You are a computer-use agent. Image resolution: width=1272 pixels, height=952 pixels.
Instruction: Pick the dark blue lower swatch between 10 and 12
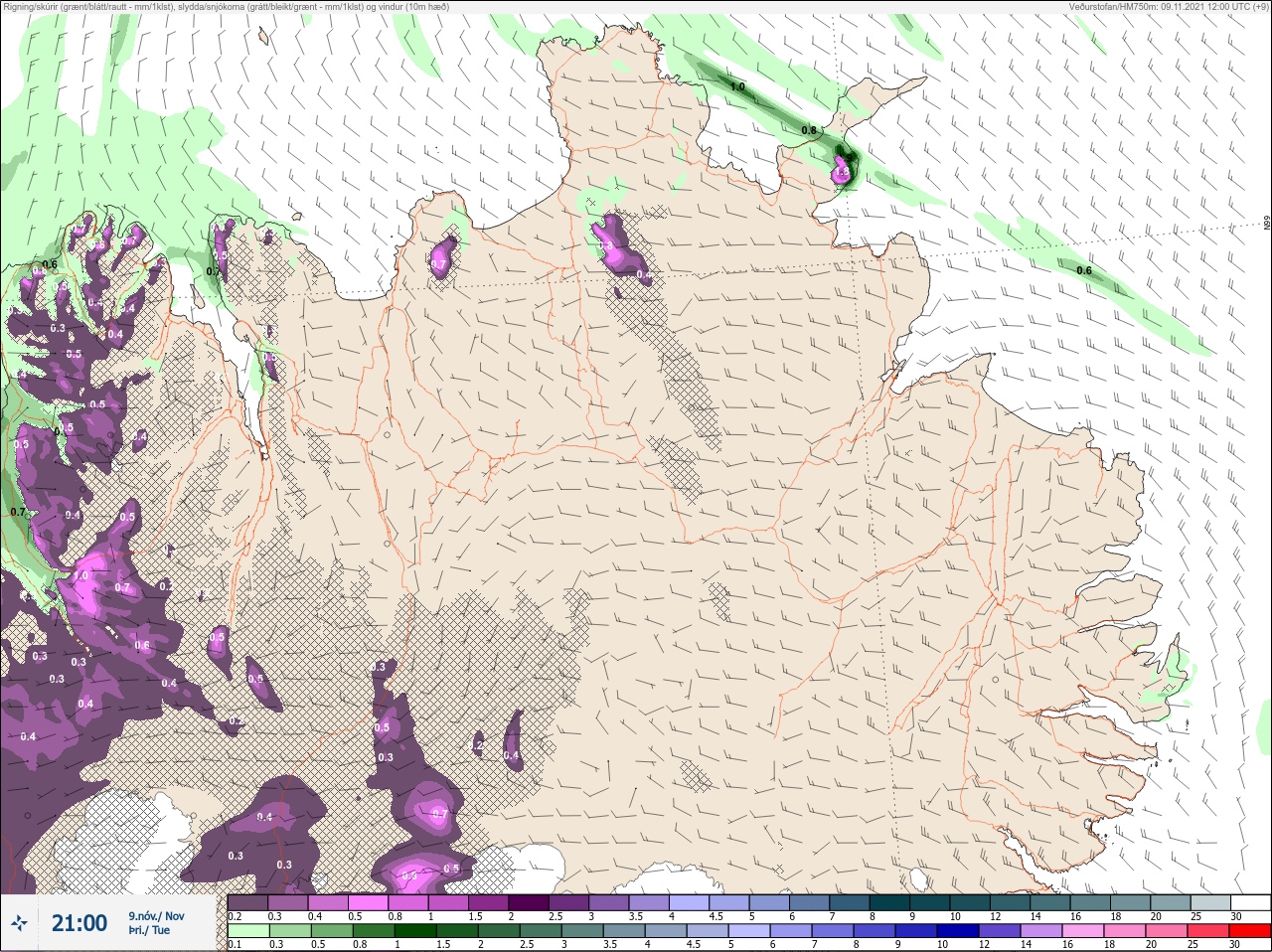pyautogui.click(x=959, y=931)
